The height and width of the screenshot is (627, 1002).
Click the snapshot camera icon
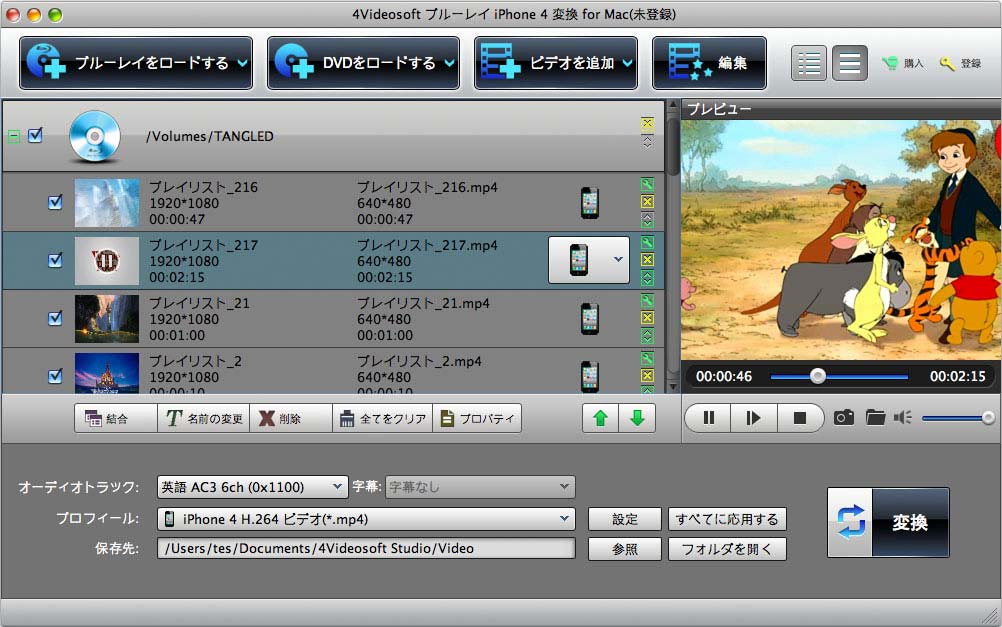(844, 418)
